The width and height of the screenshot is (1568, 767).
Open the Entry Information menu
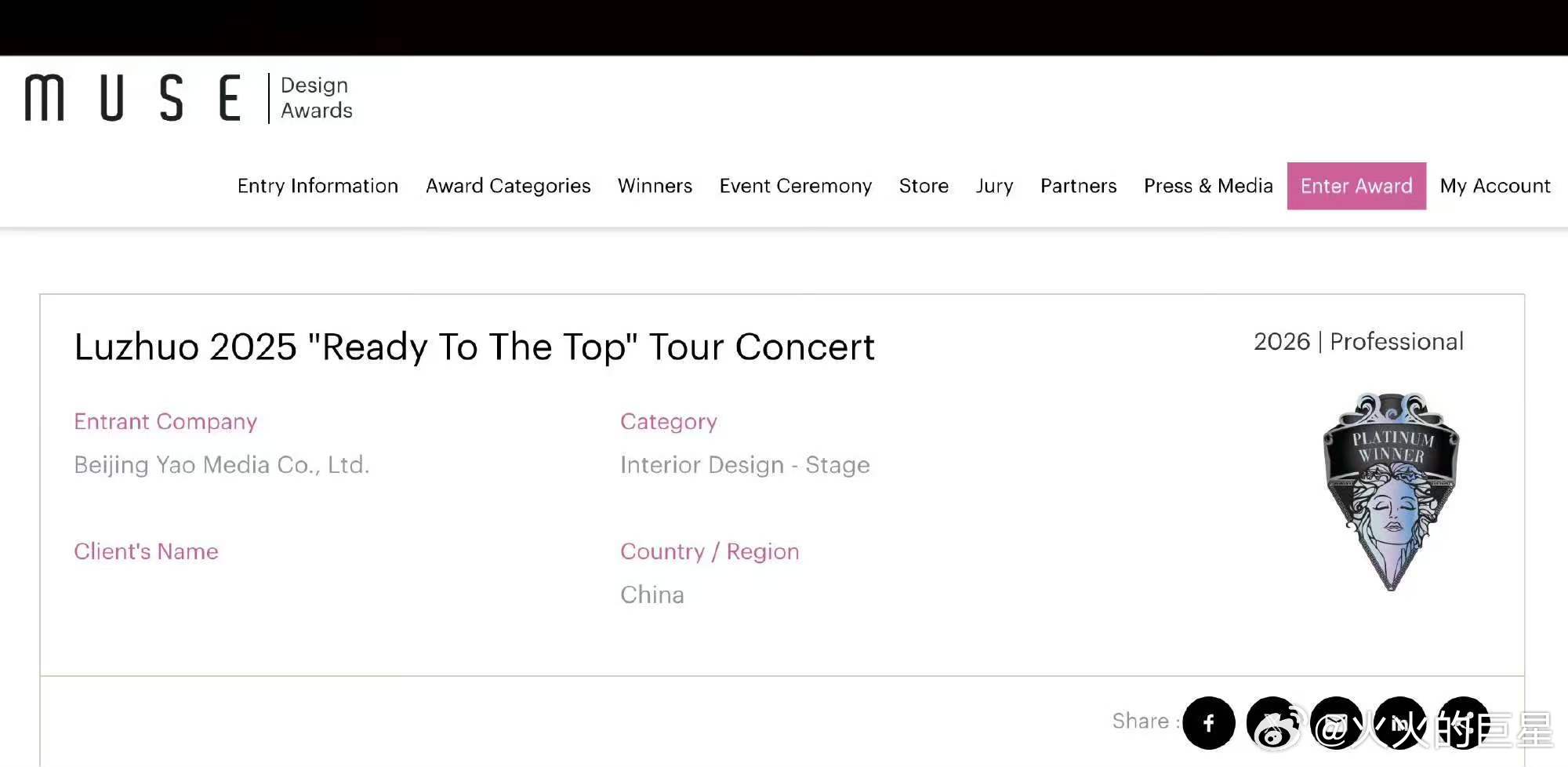[318, 186]
